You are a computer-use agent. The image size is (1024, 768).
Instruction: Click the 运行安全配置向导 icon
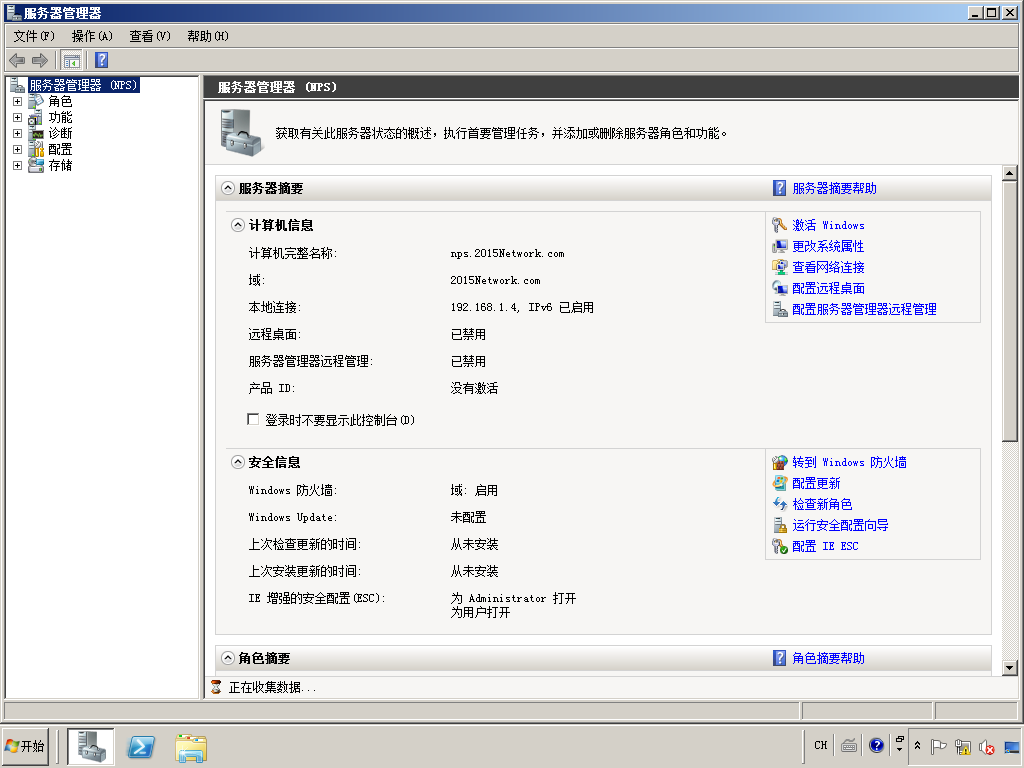tap(780, 525)
